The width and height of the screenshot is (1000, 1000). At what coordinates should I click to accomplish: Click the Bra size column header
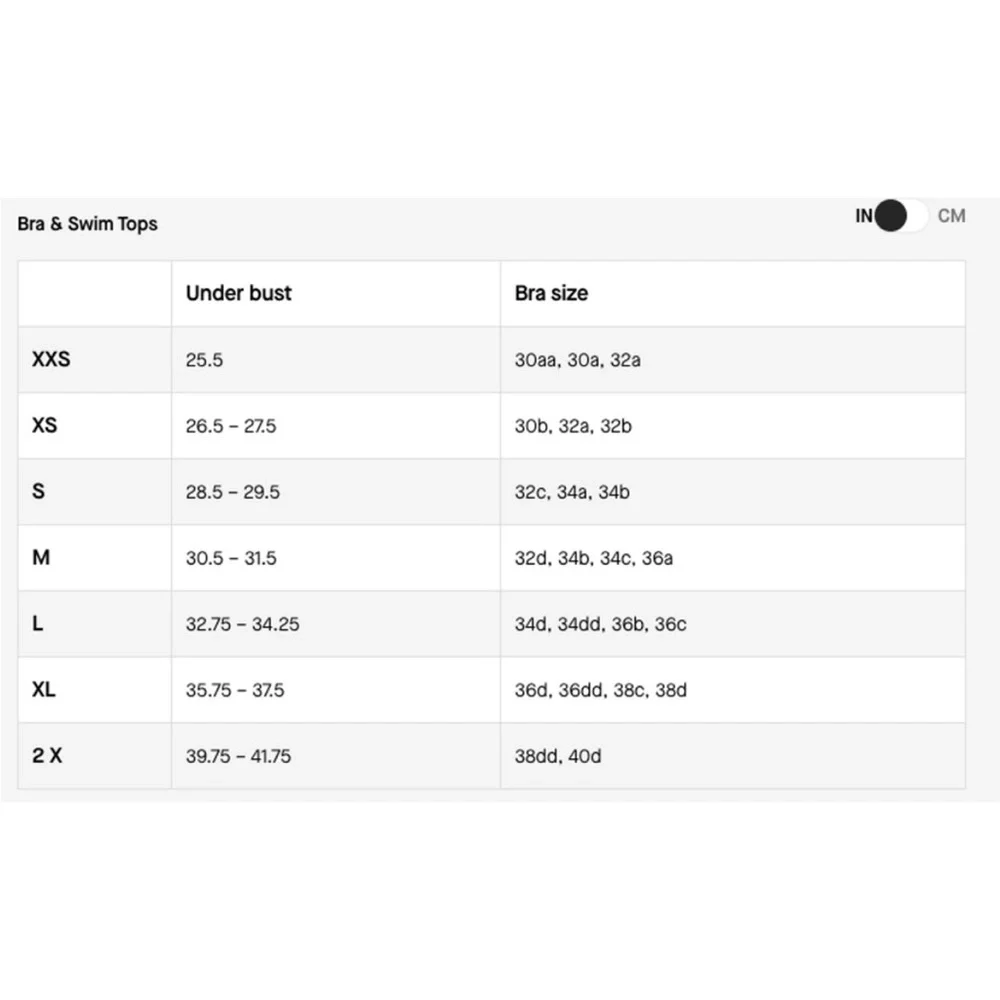[x=551, y=293]
